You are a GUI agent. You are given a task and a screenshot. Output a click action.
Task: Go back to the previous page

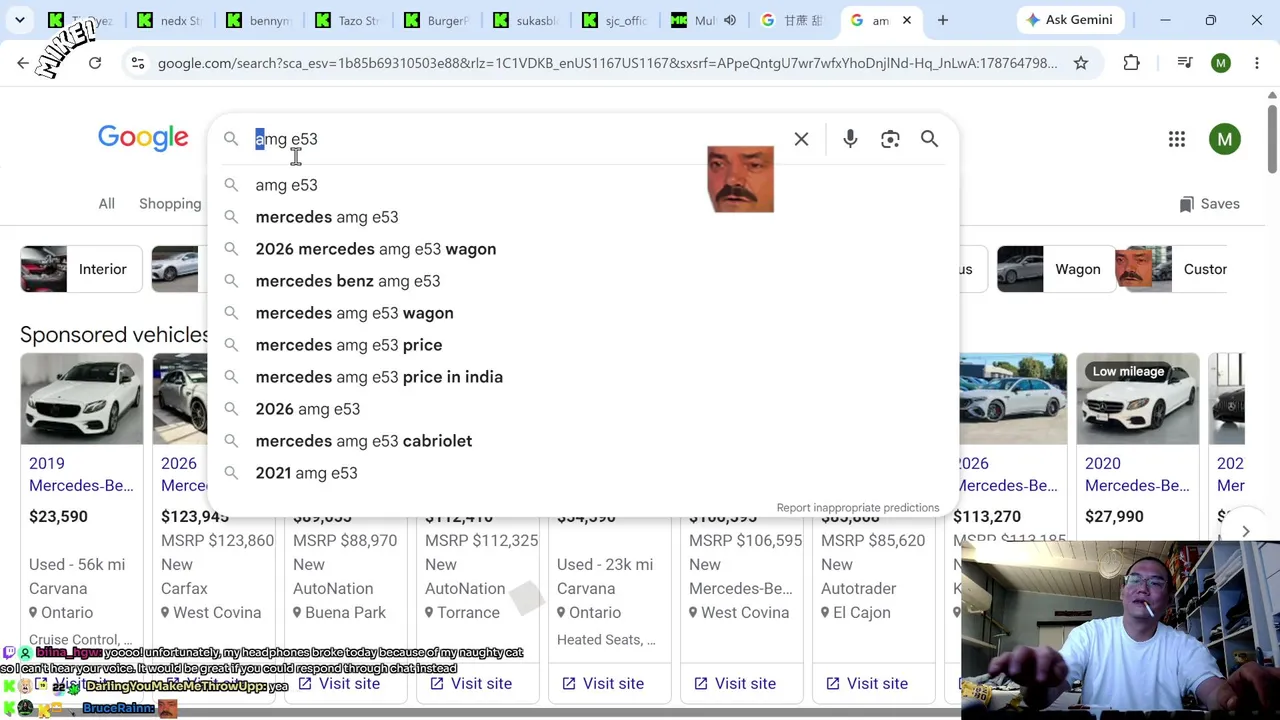23,63
